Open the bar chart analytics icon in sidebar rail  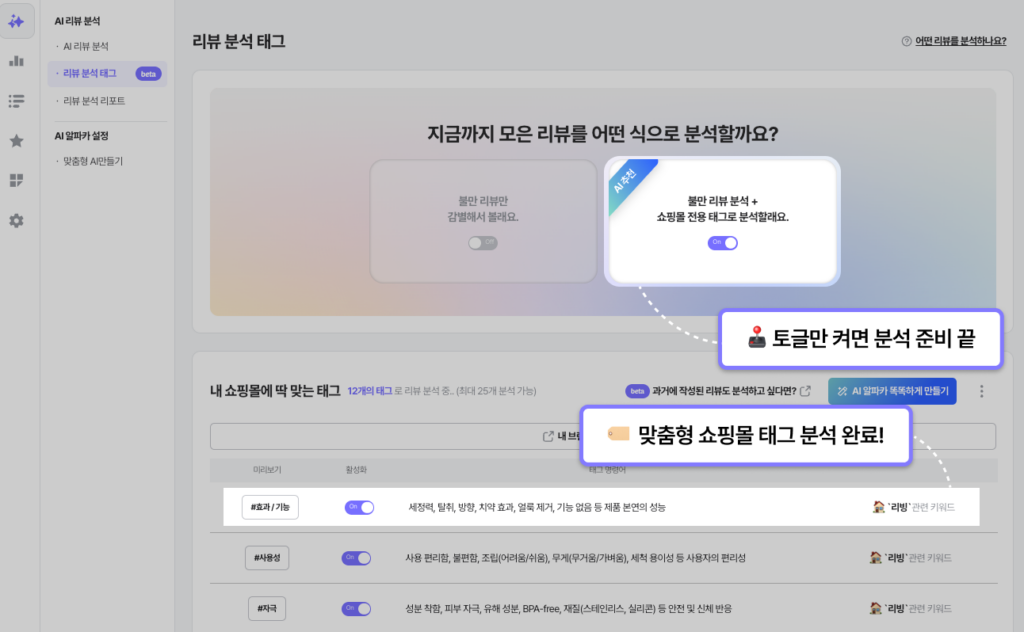coord(16,62)
